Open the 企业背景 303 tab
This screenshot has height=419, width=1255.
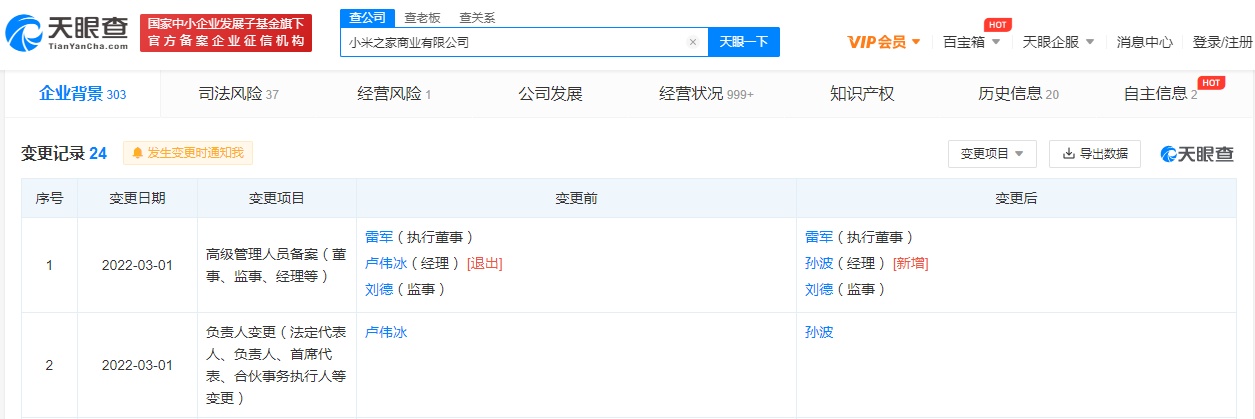82,94
